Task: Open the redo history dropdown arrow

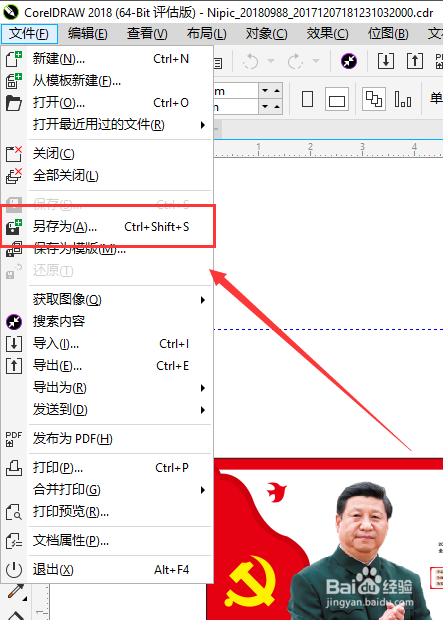Action: click(316, 61)
